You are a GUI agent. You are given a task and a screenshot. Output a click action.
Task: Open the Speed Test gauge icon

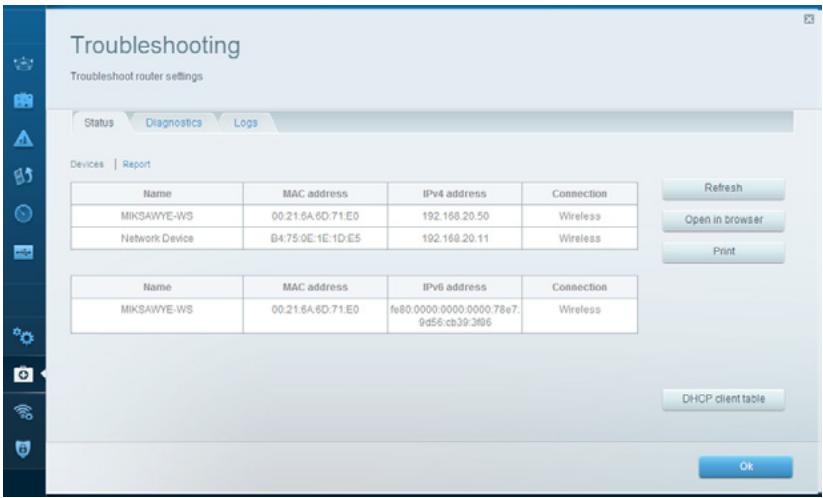24,214
